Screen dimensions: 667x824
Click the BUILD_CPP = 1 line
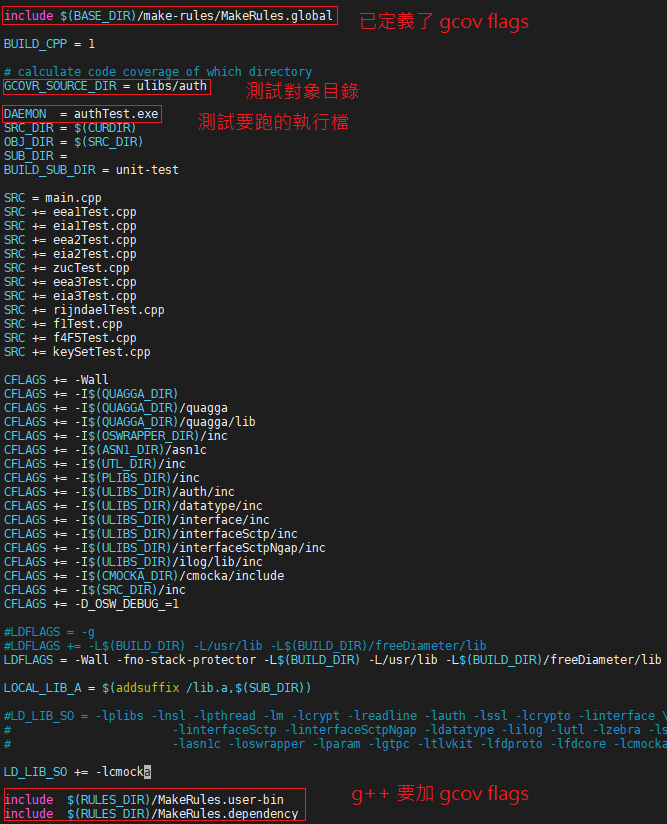[x=49, y=44]
